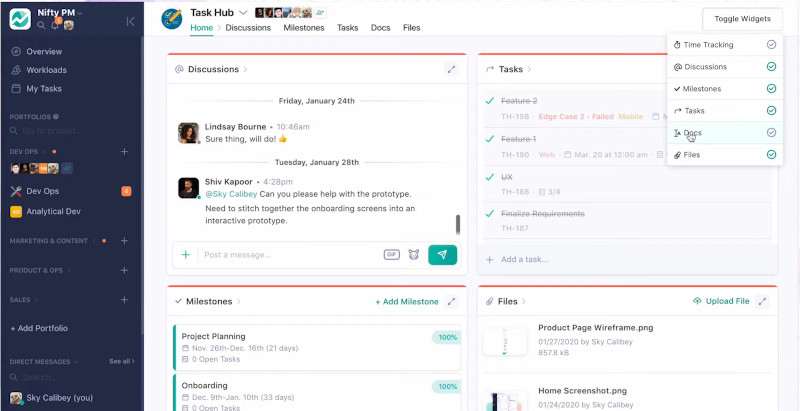The width and height of the screenshot is (800, 411).
Task: Switch to the Tasks tab
Action: click(347, 28)
